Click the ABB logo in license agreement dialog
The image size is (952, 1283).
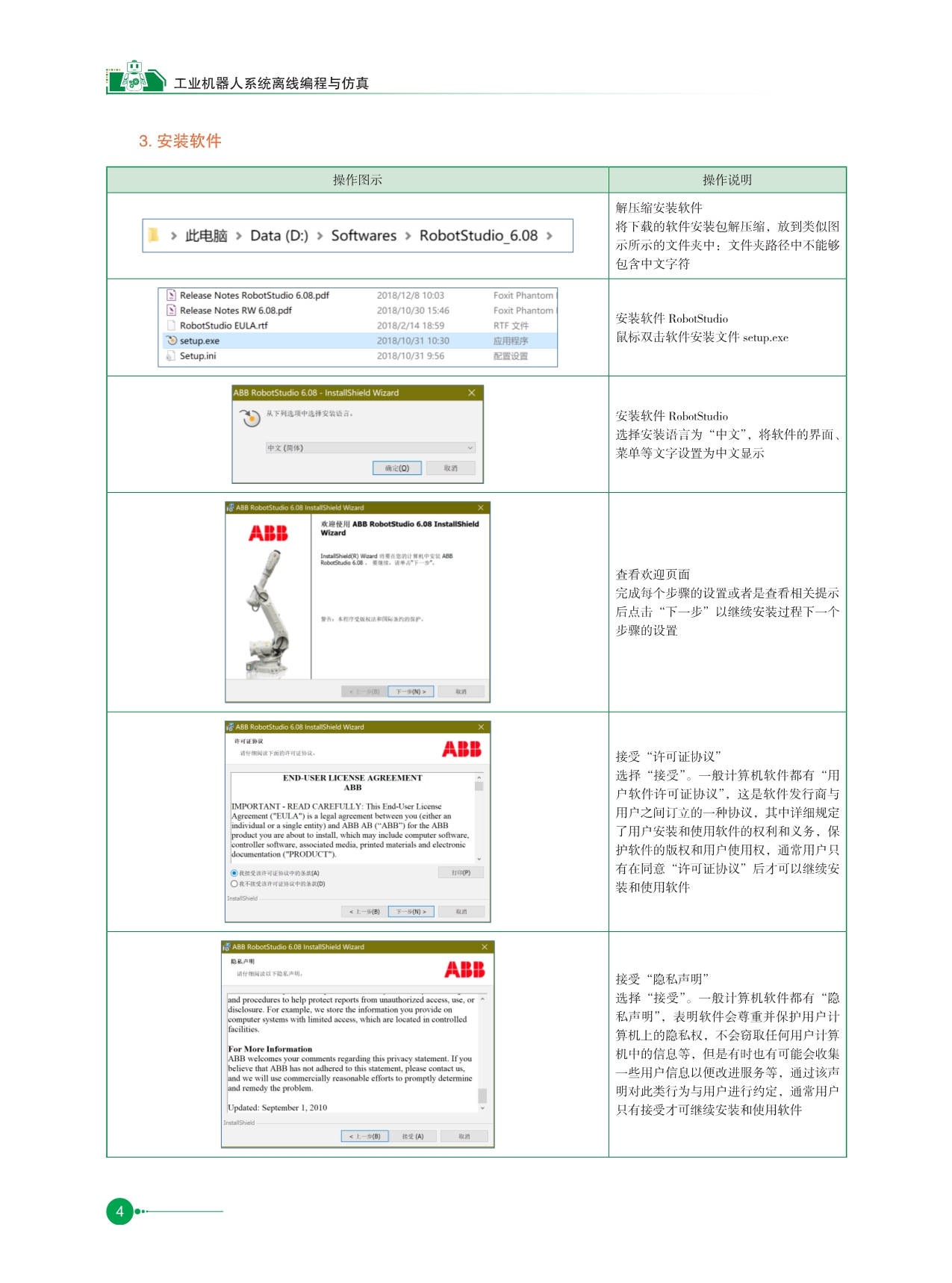(461, 749)
